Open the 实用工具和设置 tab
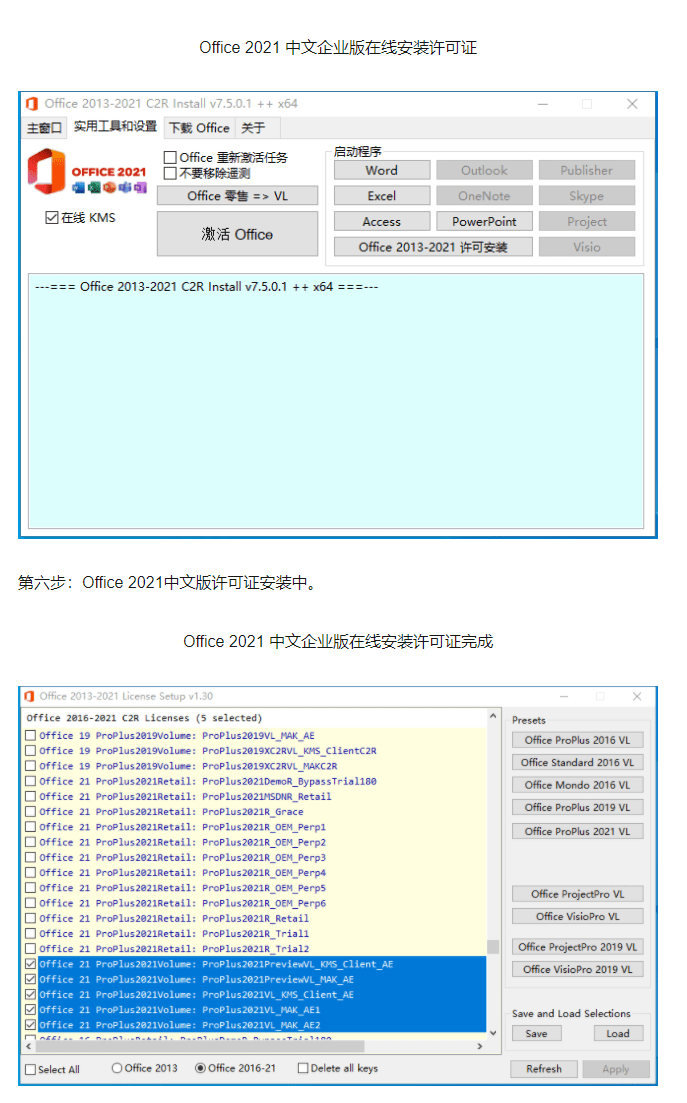Image resolution: width=687 pixels, height=1103 pixels. click(x=115, y=127)
